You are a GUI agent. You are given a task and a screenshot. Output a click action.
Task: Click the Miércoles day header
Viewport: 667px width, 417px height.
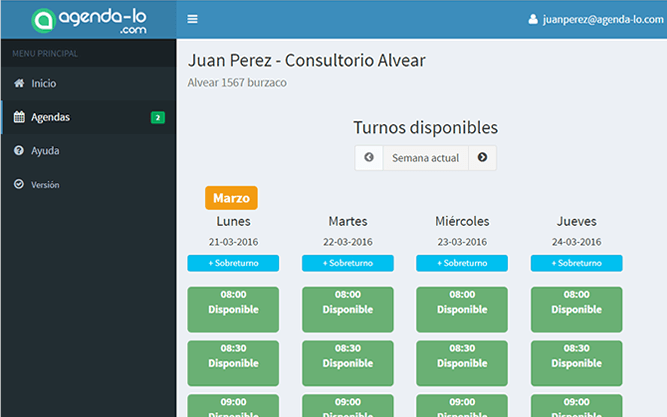click(x=462, y=221)
